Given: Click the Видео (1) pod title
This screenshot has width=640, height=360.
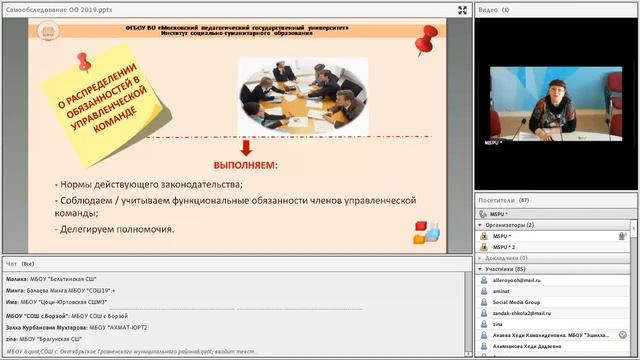Looking at the screenshot, I should point(493,10).
